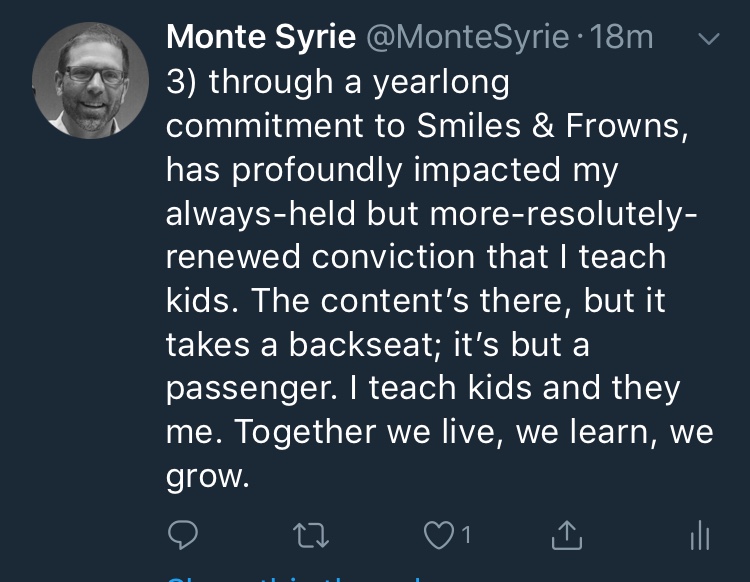Click the display name Monte Syrie
750x582 pixels.
tap(261, 38)
